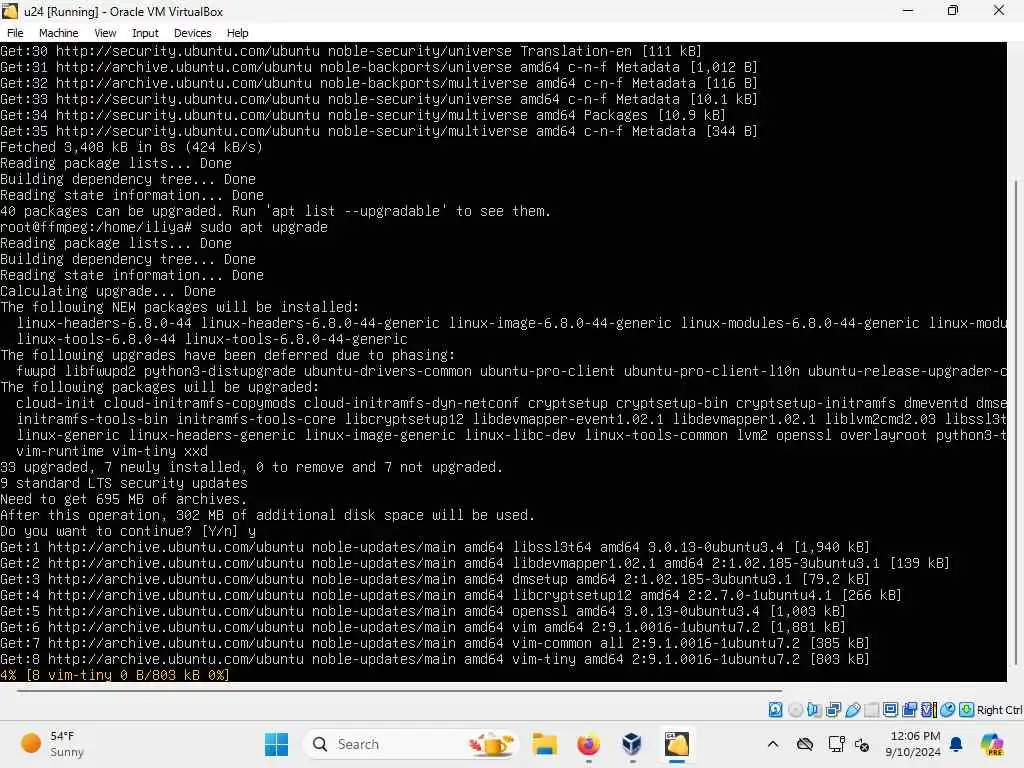Open the File menu
The height and width of the screenshot is (768, 1024).
15,33
